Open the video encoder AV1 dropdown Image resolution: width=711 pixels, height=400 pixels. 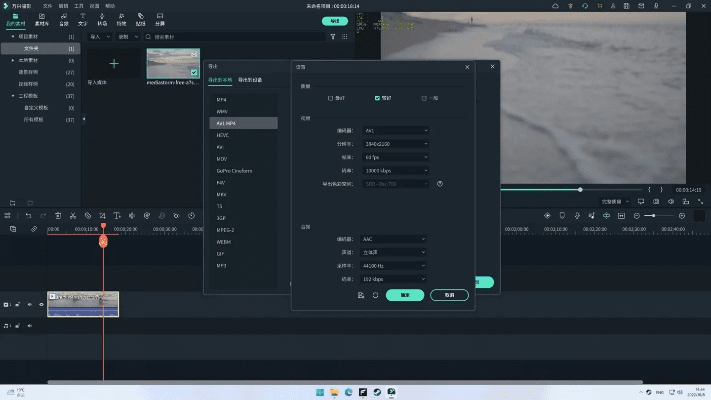pos(395,131)
